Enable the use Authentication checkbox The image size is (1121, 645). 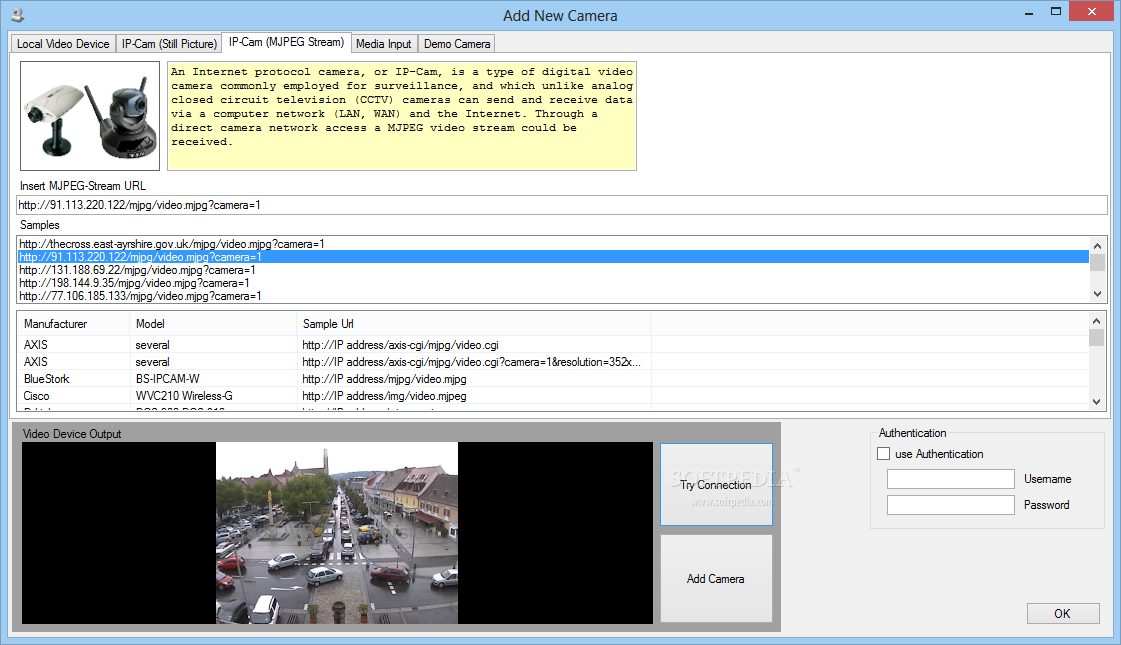click(884, 454)
